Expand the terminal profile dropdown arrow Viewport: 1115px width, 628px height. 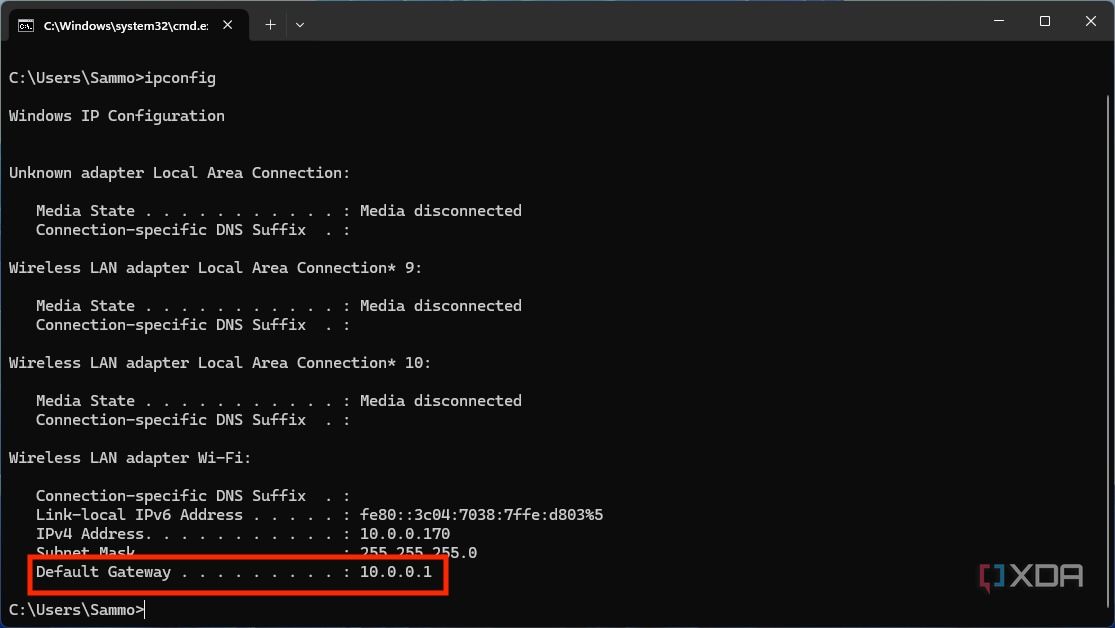299,24
